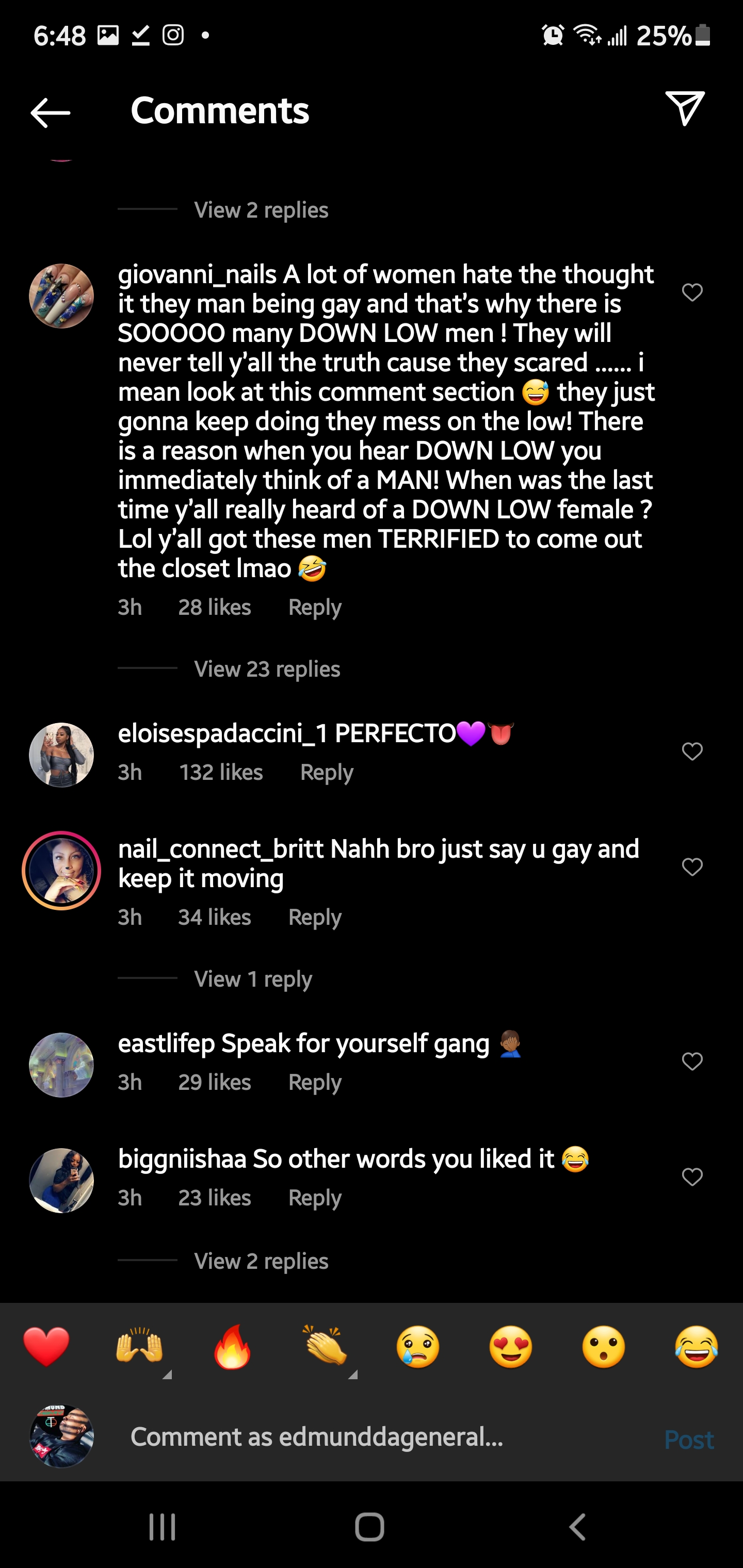Tap the crying face emoji
743x1568 pixels.
418,1346
